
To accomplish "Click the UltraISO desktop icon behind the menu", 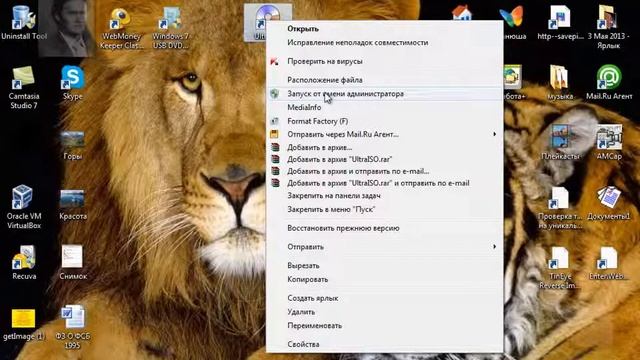I will pyautogui.click(x=256, y=22).
